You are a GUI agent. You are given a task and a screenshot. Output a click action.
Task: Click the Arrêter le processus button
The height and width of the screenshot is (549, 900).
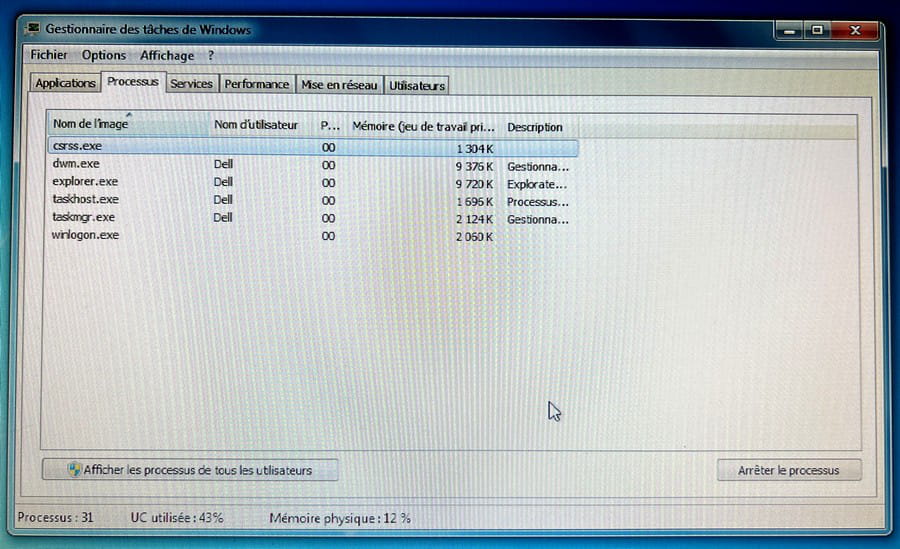pos(789,470)
